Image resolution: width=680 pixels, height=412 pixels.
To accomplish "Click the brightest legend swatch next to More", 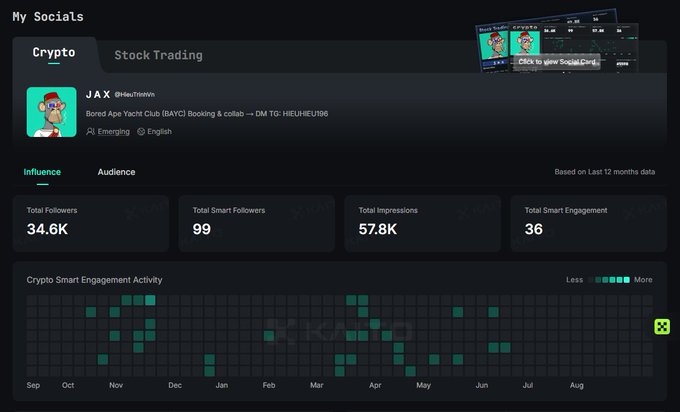I will (626, 280).
